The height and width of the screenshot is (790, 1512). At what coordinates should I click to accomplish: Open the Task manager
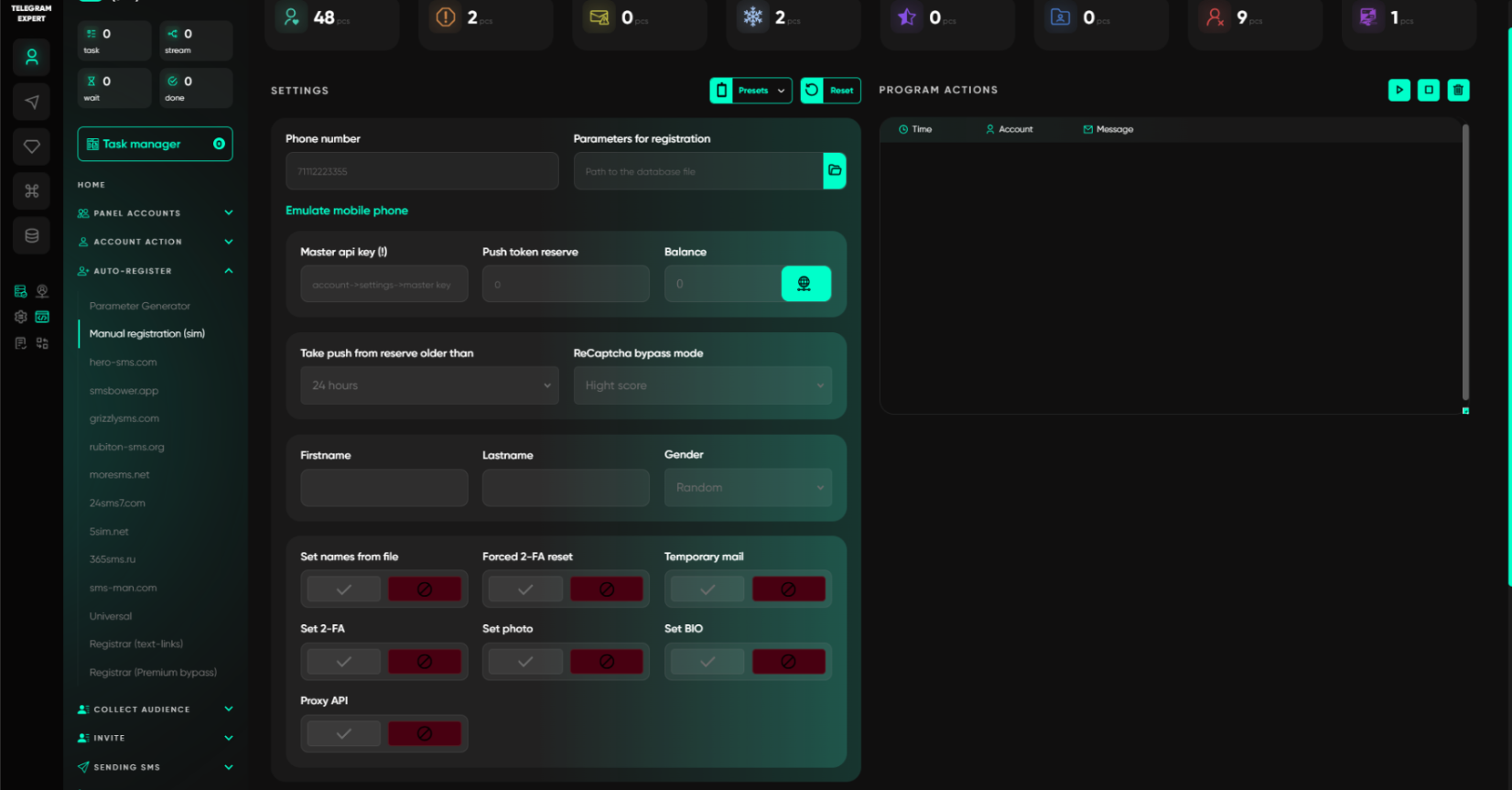click(155, 144)
